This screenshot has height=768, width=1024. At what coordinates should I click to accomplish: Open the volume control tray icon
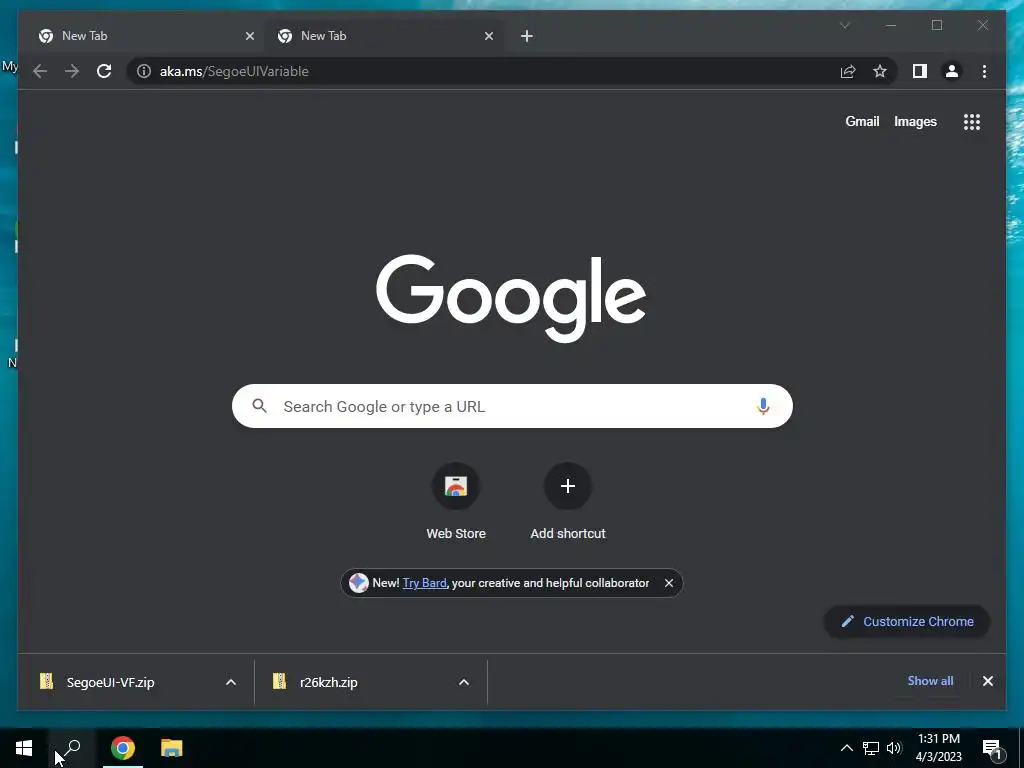point(894,748)
